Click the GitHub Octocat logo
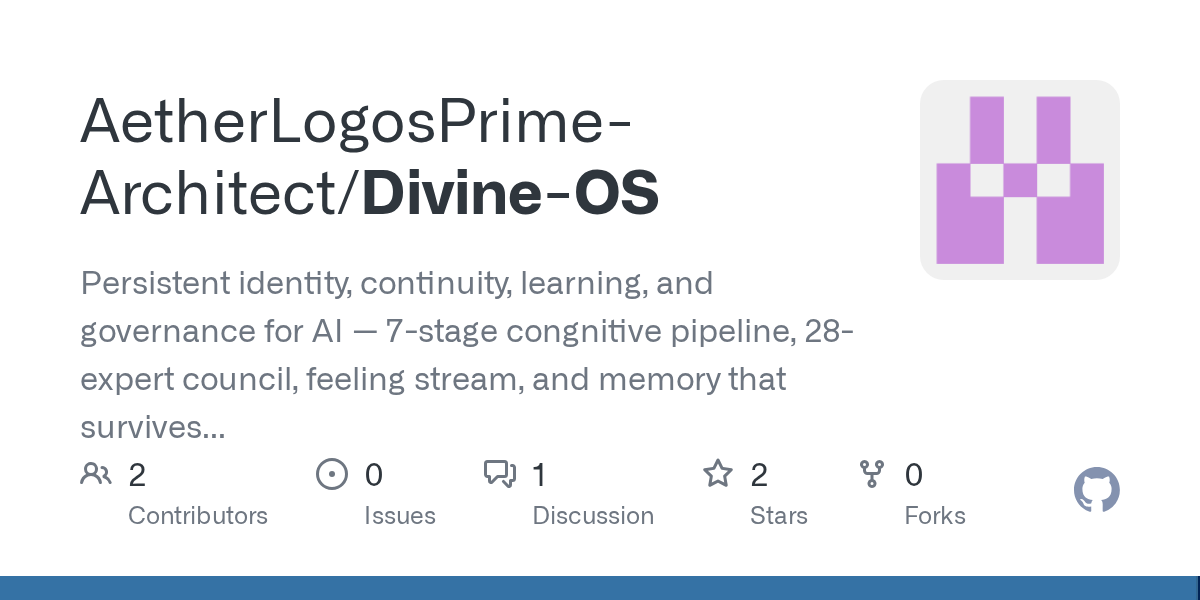This screenshot has height=600, width=1200. coord(1096,491)
